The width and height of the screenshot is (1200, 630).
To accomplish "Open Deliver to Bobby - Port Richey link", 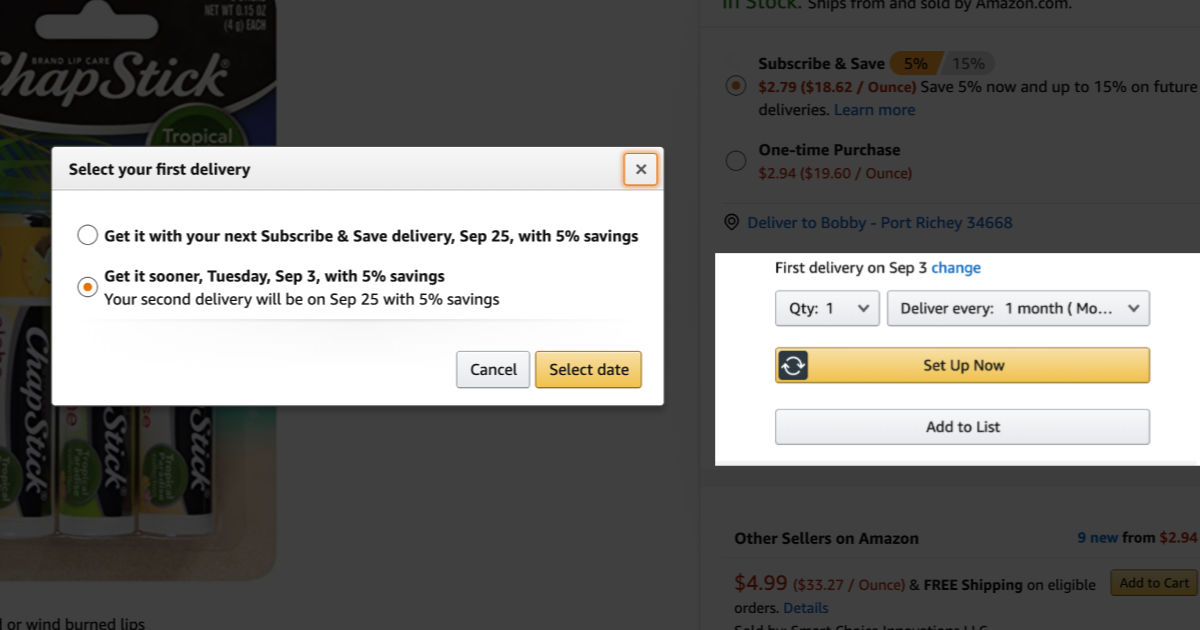I will tap(880, 222).
